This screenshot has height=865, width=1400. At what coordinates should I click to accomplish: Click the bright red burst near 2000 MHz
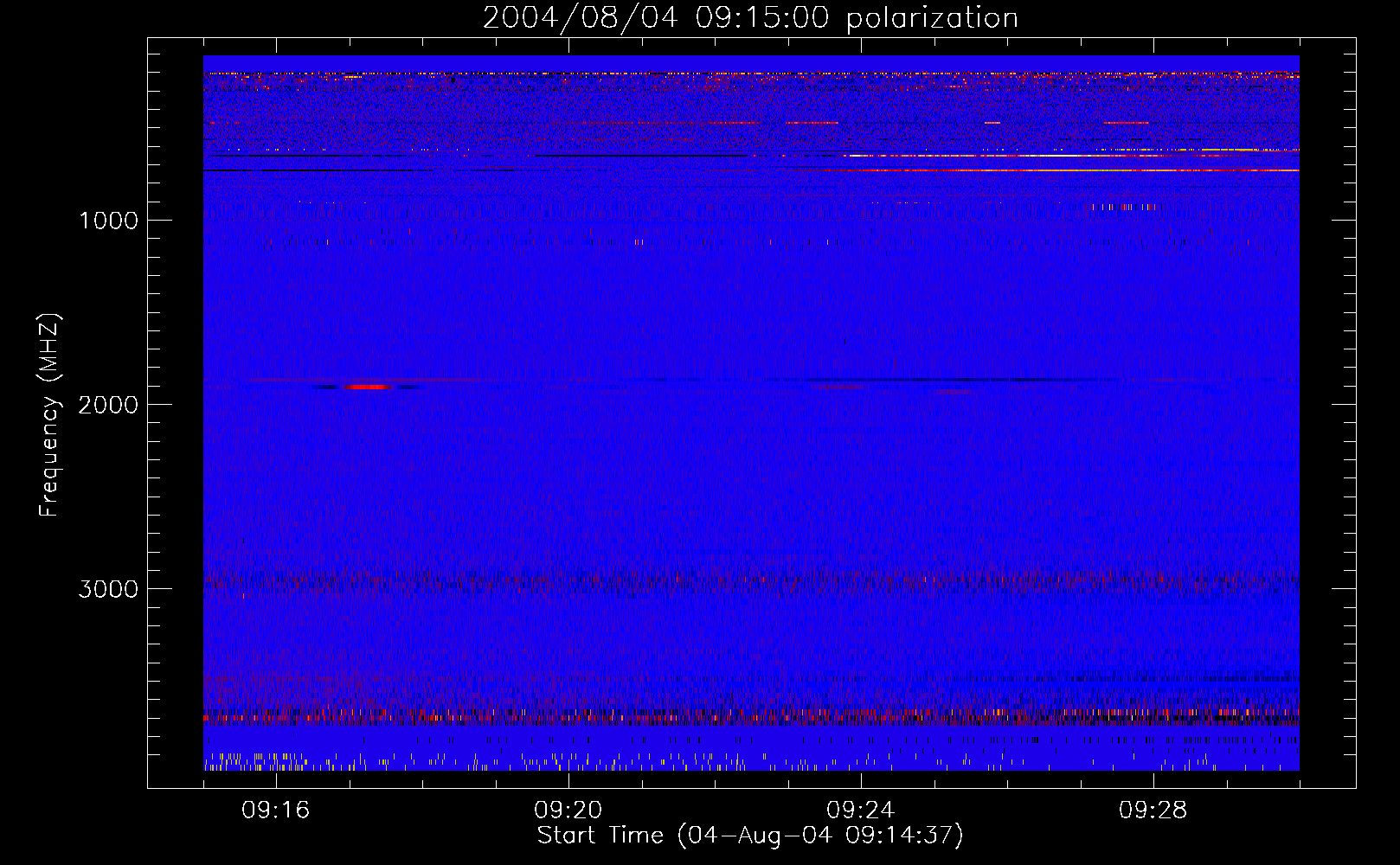click(x=368, y=387)
